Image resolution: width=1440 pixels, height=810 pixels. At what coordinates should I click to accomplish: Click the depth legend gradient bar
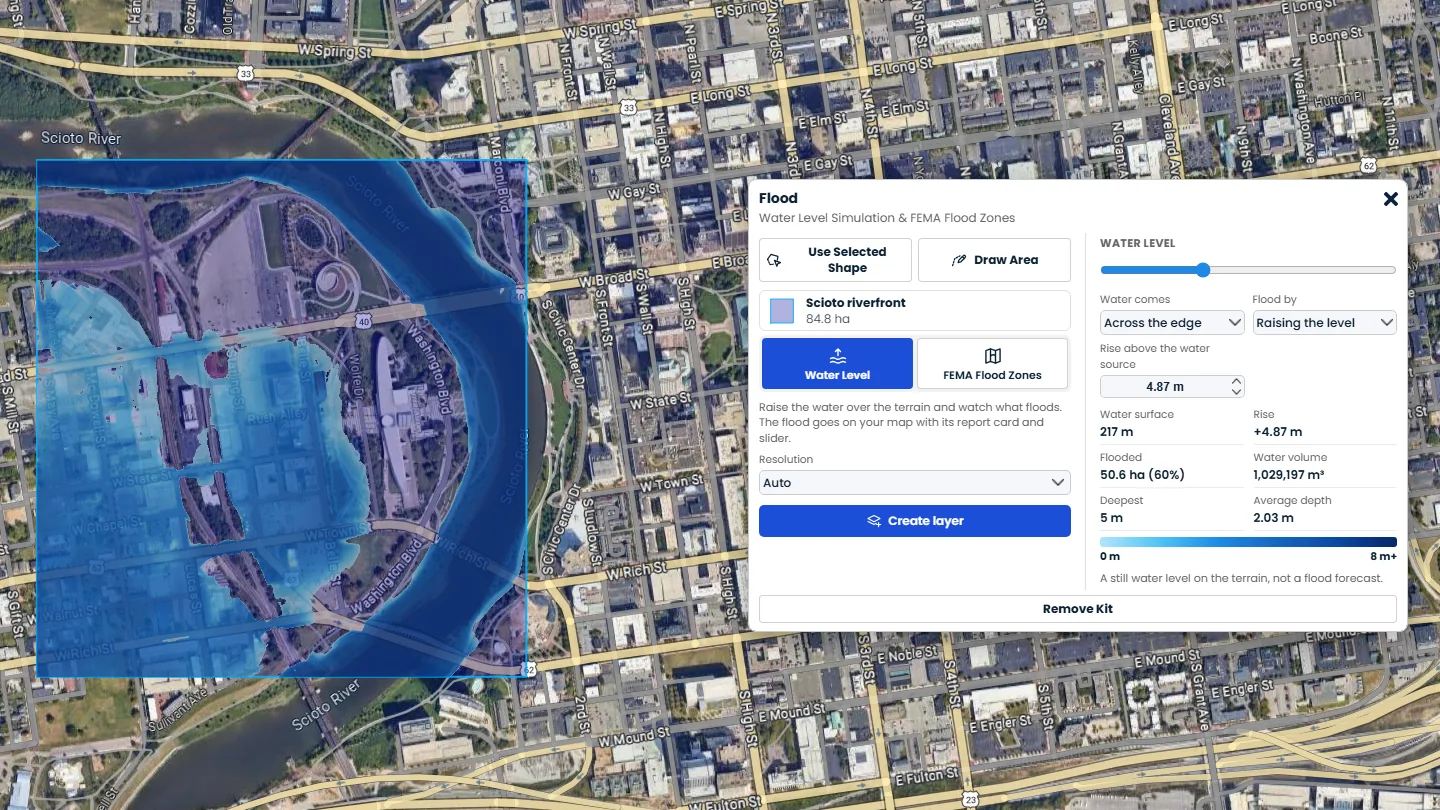pyautogui.click(x=1248, y=542)
